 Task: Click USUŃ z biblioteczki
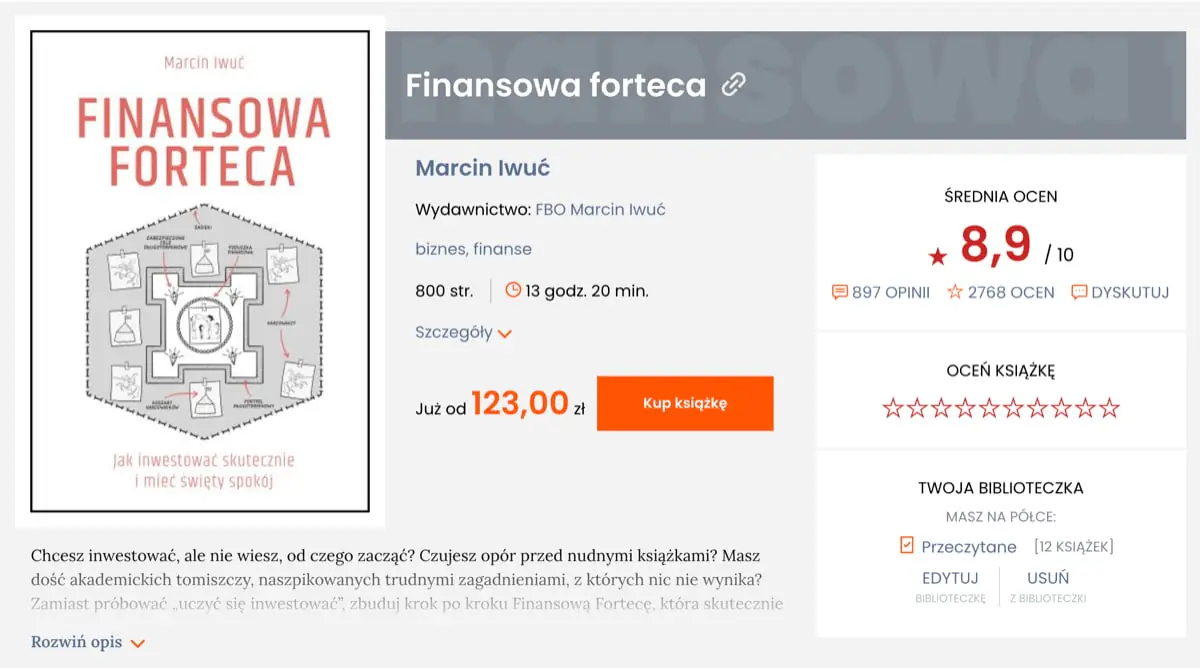(x=1048, y=578)
